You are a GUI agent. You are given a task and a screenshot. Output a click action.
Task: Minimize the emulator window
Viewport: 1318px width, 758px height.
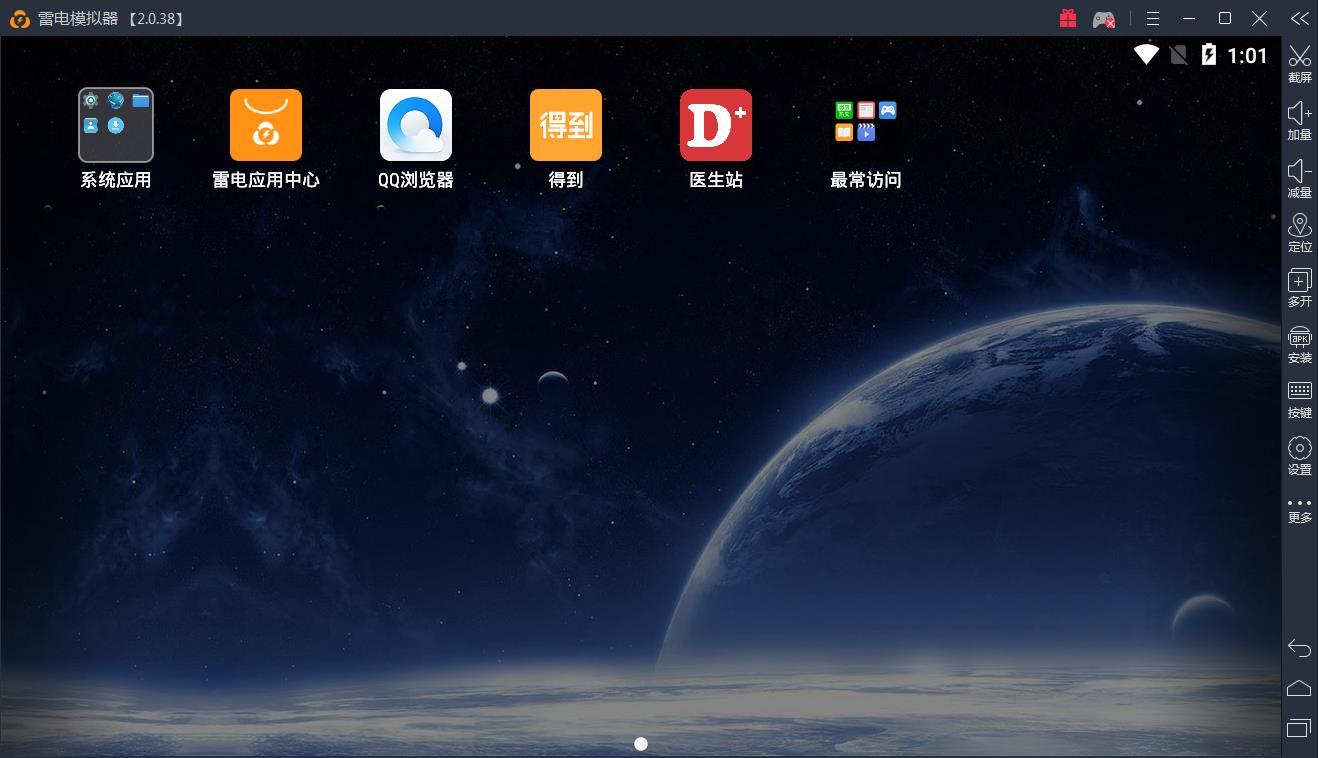click(x=1189, y=18)
